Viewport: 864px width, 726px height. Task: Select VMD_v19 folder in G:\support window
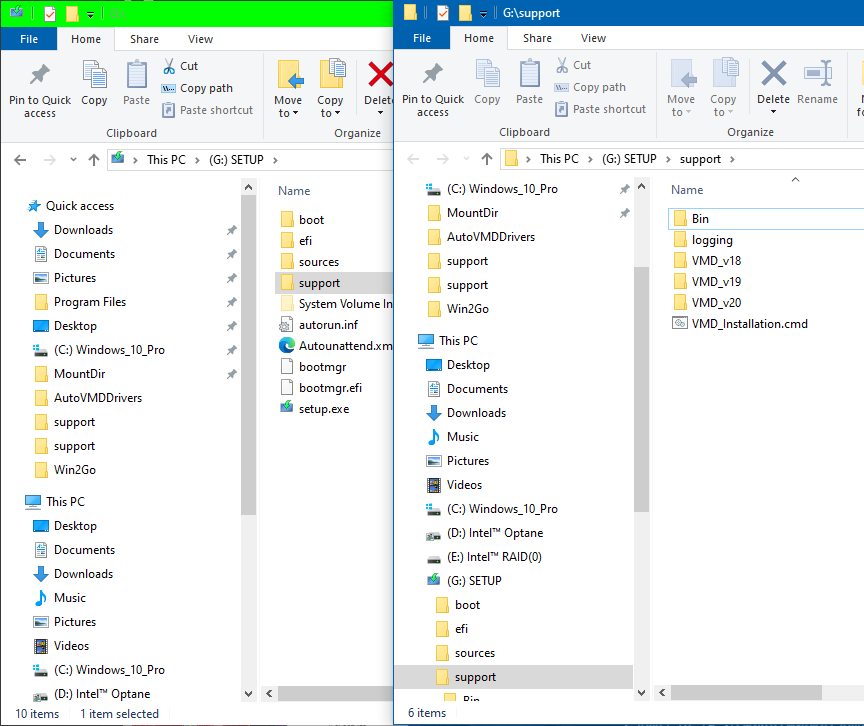coord(716,282)
